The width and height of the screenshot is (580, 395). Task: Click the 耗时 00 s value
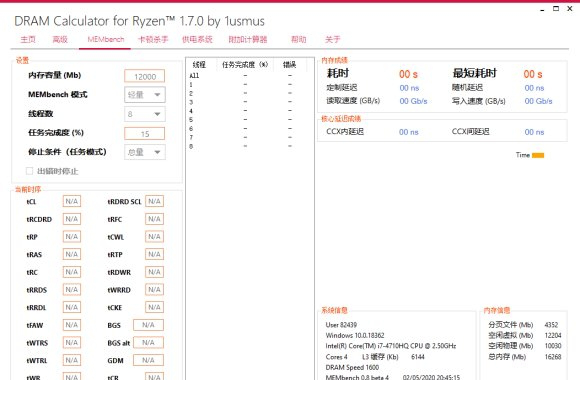(x=408, y=74)
